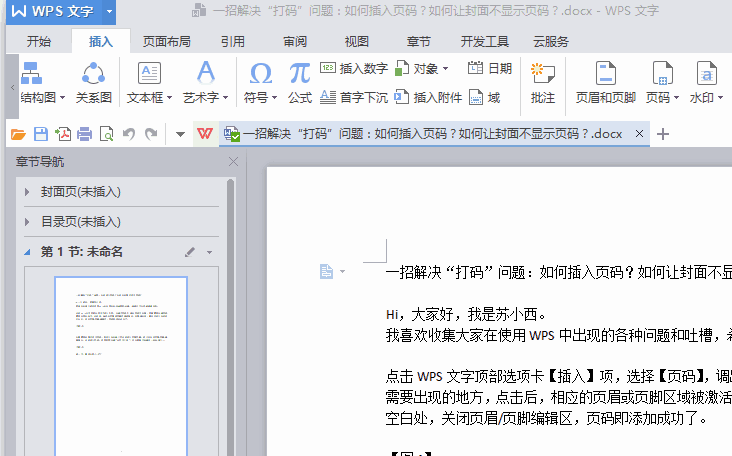
Task: Redo the last action
Action: pyautogui.click(x=151, y=134)
